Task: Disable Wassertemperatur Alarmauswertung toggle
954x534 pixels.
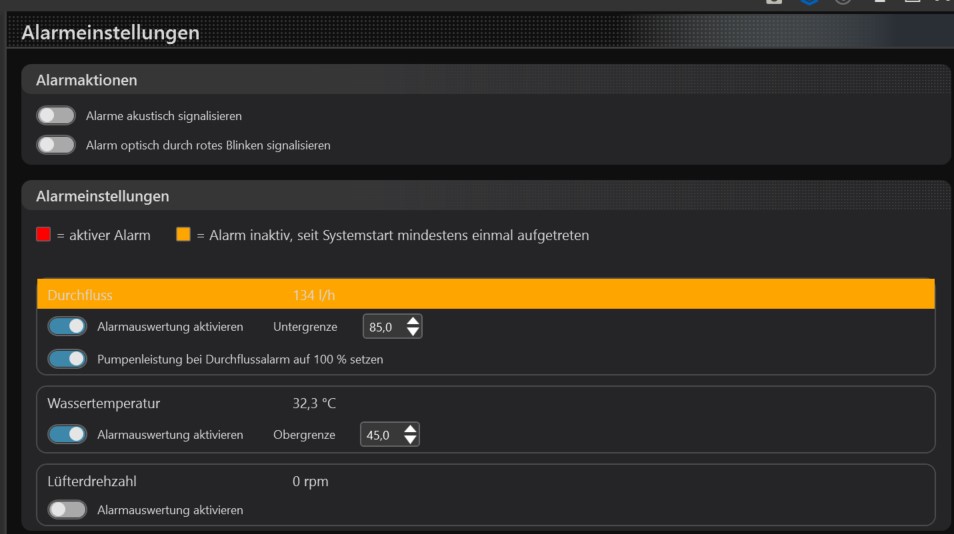Action: (67, 434)
